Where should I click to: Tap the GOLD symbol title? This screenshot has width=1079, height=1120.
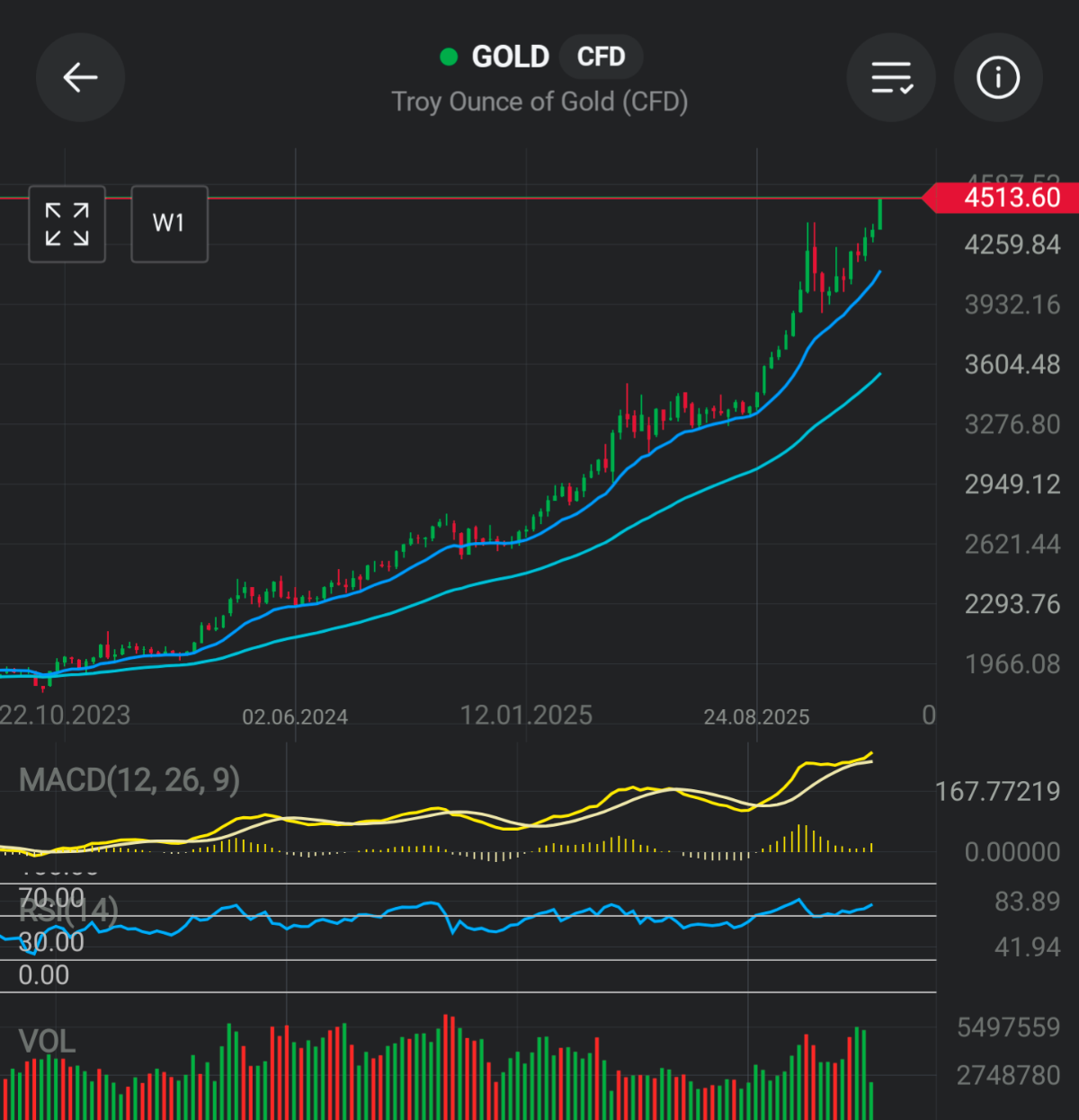click(x=510, y=58)
